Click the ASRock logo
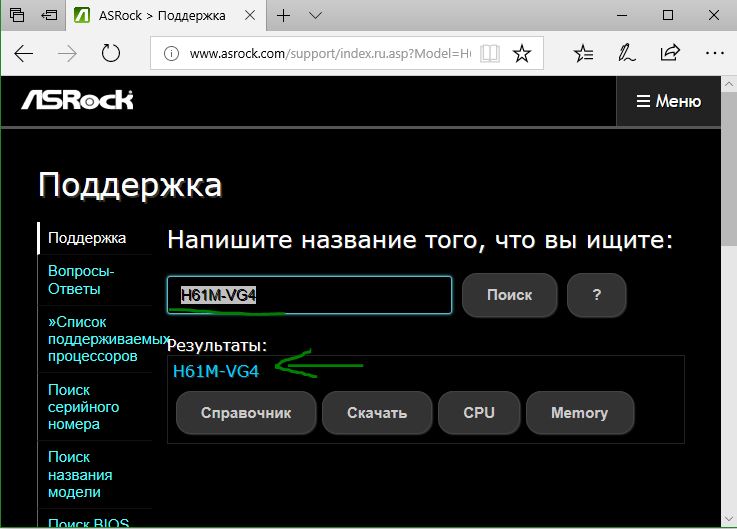Image resolution: width=737 pixels, height=529 pixels. (x=78, y=100)
